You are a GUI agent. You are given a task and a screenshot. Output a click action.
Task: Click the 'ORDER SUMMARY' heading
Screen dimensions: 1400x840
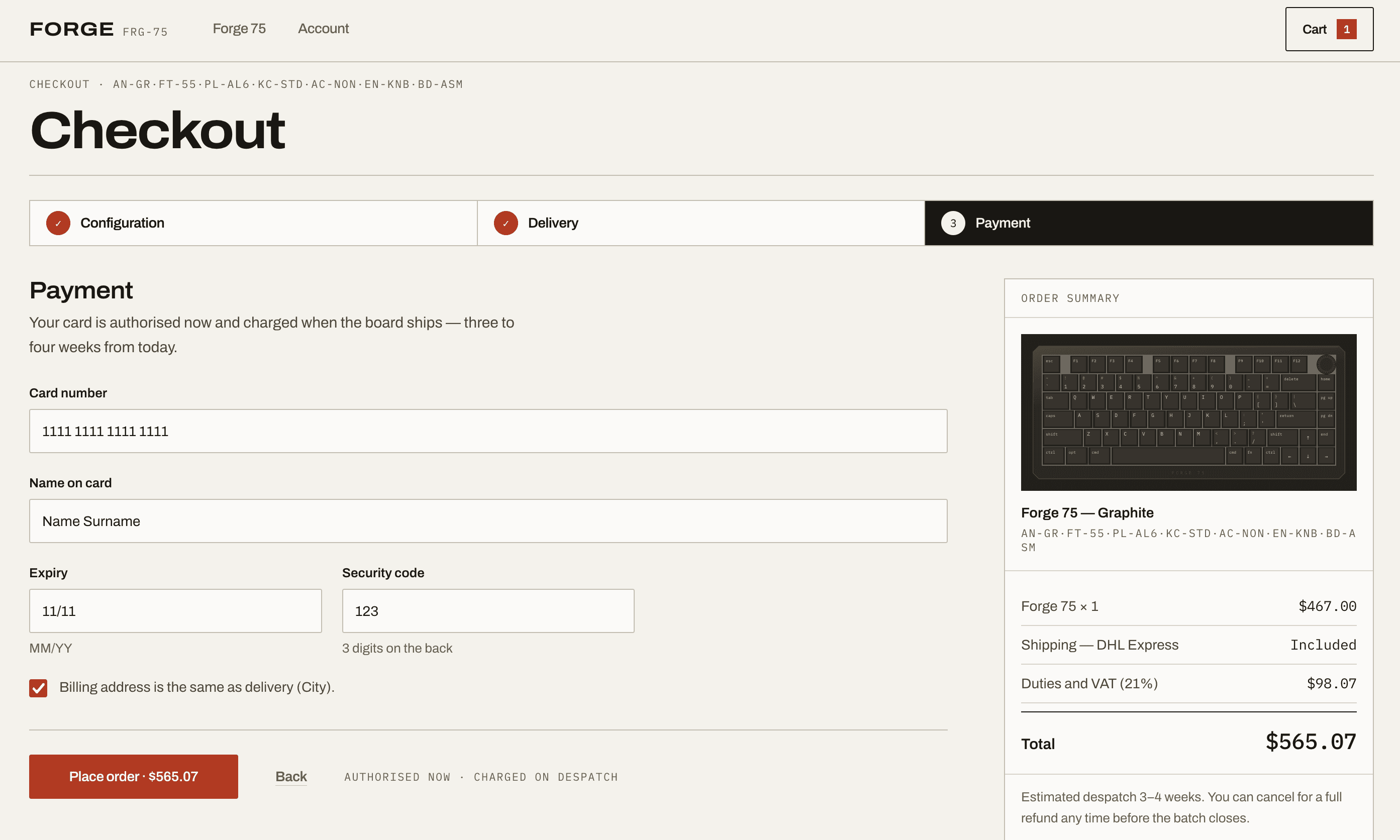(x=1070, y=298)
